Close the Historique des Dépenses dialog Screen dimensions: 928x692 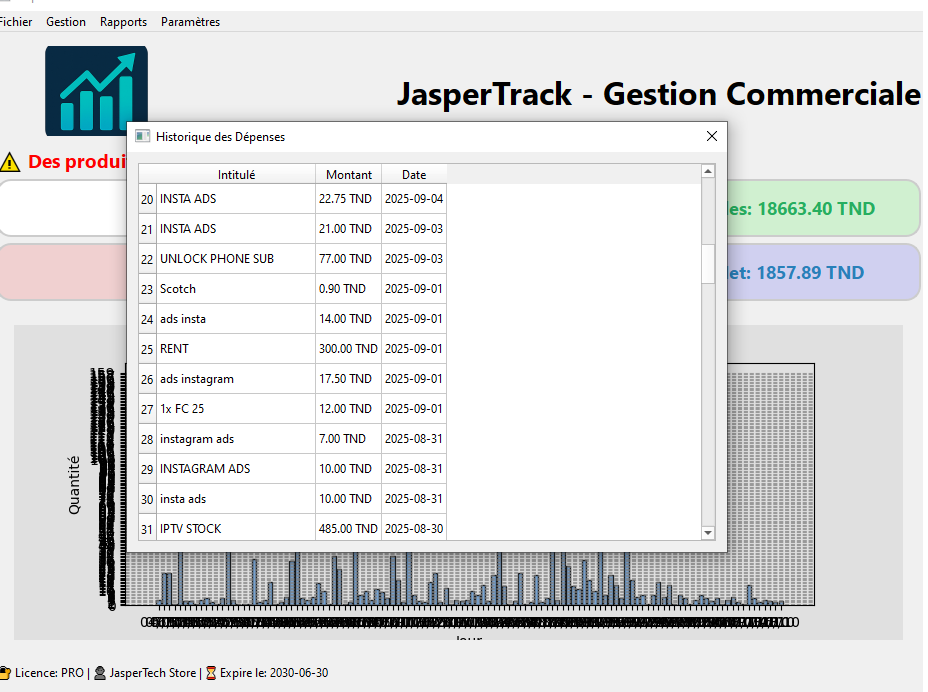712,136
